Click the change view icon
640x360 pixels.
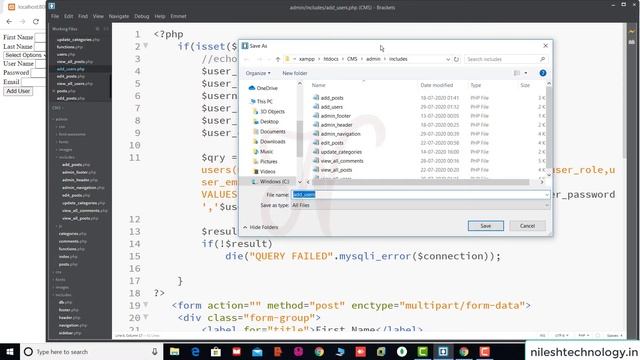coord(517,73)
